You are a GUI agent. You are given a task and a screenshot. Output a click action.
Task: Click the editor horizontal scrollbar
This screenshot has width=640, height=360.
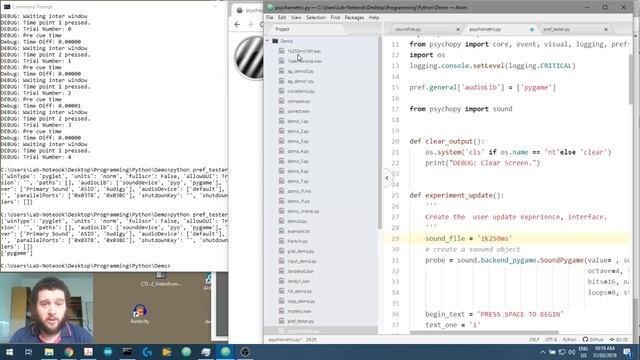point(484,333)
